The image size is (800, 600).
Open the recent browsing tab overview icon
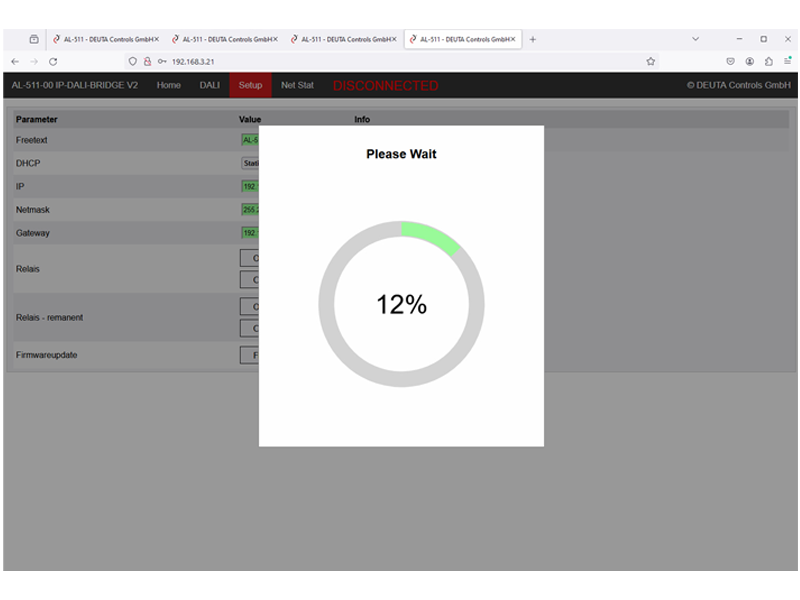click(33, 39)
